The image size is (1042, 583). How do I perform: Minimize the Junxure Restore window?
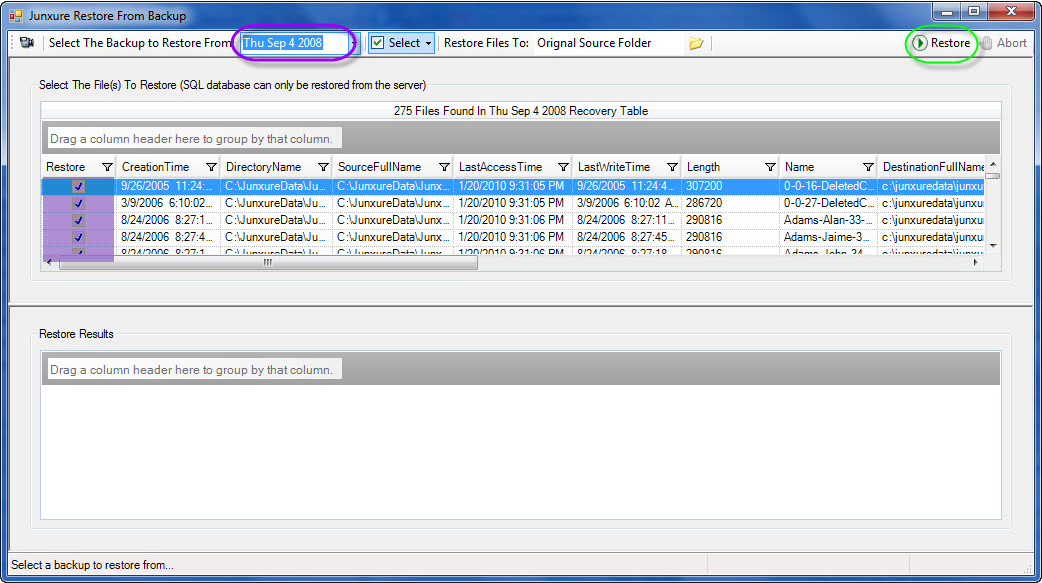[x=948, y=11]
